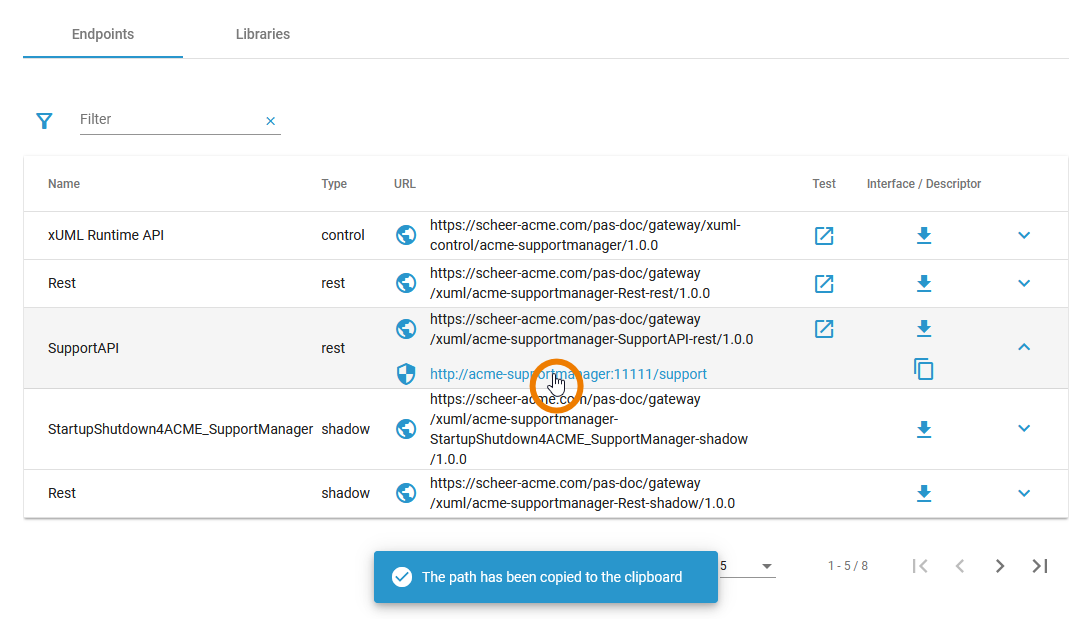Download descriptor for Rest rest endpoint
Screen dimensions: 1083x619
point(924,283)
